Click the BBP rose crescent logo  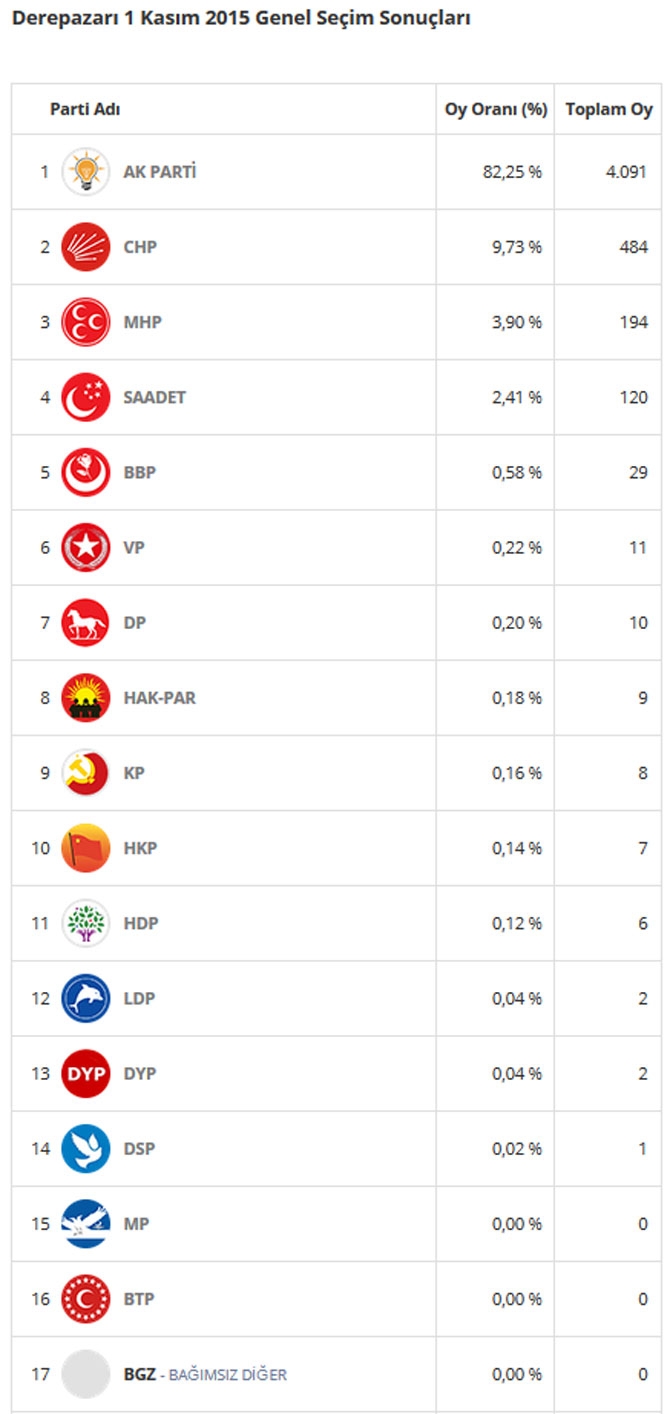point(86,472)
